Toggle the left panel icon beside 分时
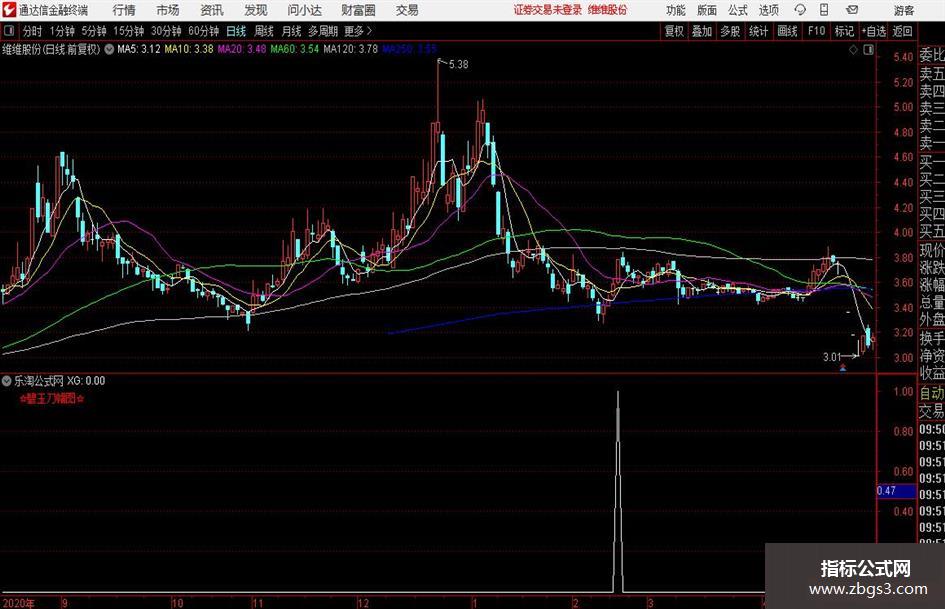 click(x=9, y=31)
